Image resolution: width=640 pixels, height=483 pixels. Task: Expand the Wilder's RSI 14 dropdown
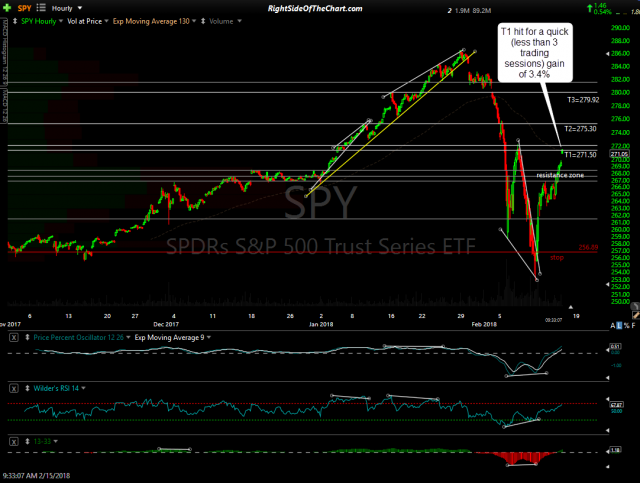click(x=83, y=388)
